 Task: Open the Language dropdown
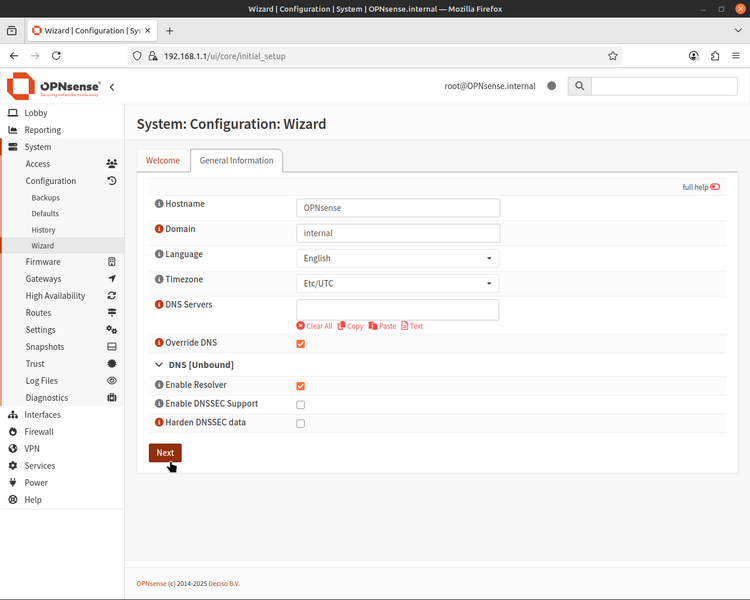click(x=397, y=258)
